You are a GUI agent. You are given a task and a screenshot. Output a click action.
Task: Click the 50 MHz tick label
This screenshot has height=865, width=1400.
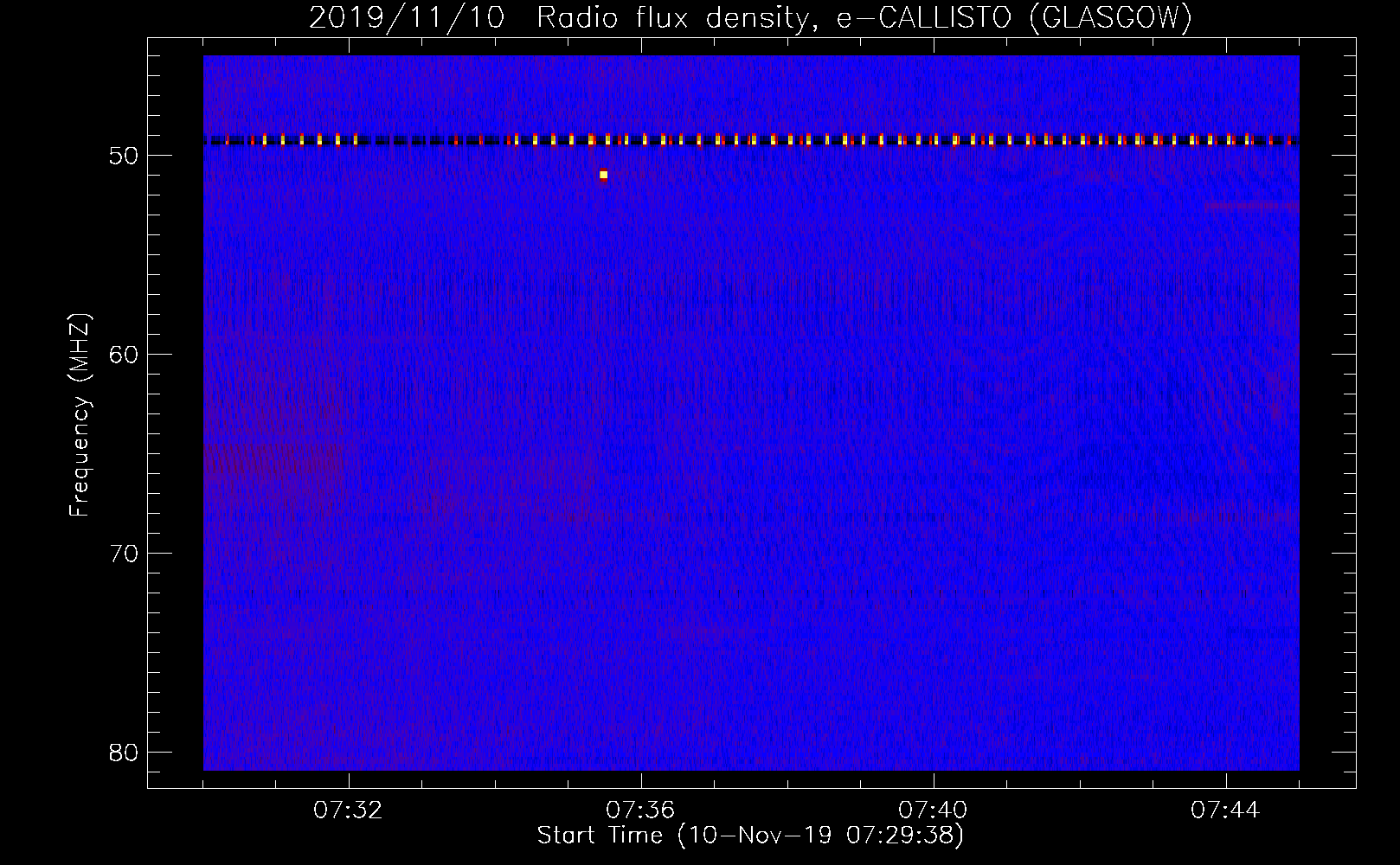[x=125, y=156]
